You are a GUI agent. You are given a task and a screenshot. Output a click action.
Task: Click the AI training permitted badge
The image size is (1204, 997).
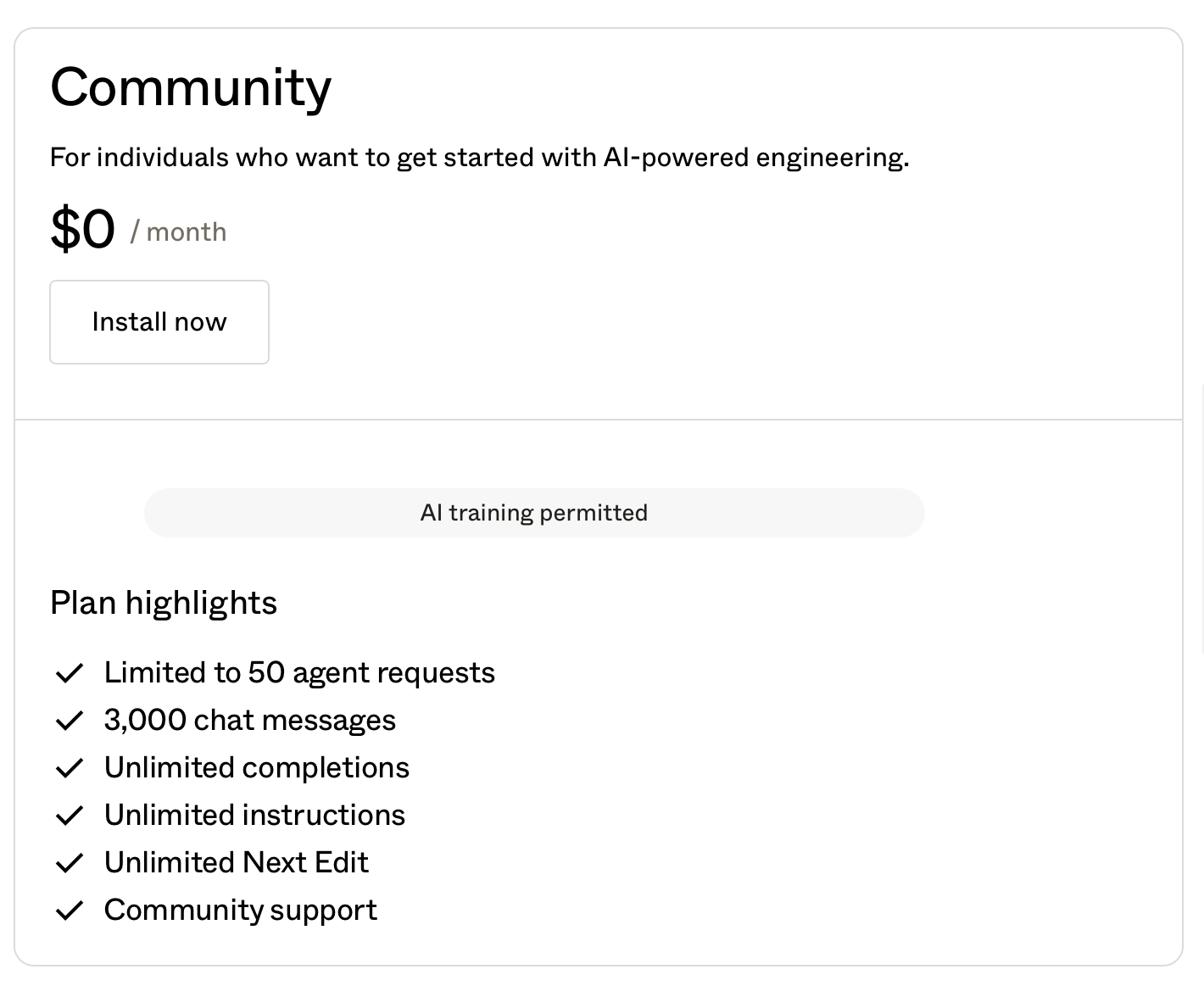coord(534,513)
